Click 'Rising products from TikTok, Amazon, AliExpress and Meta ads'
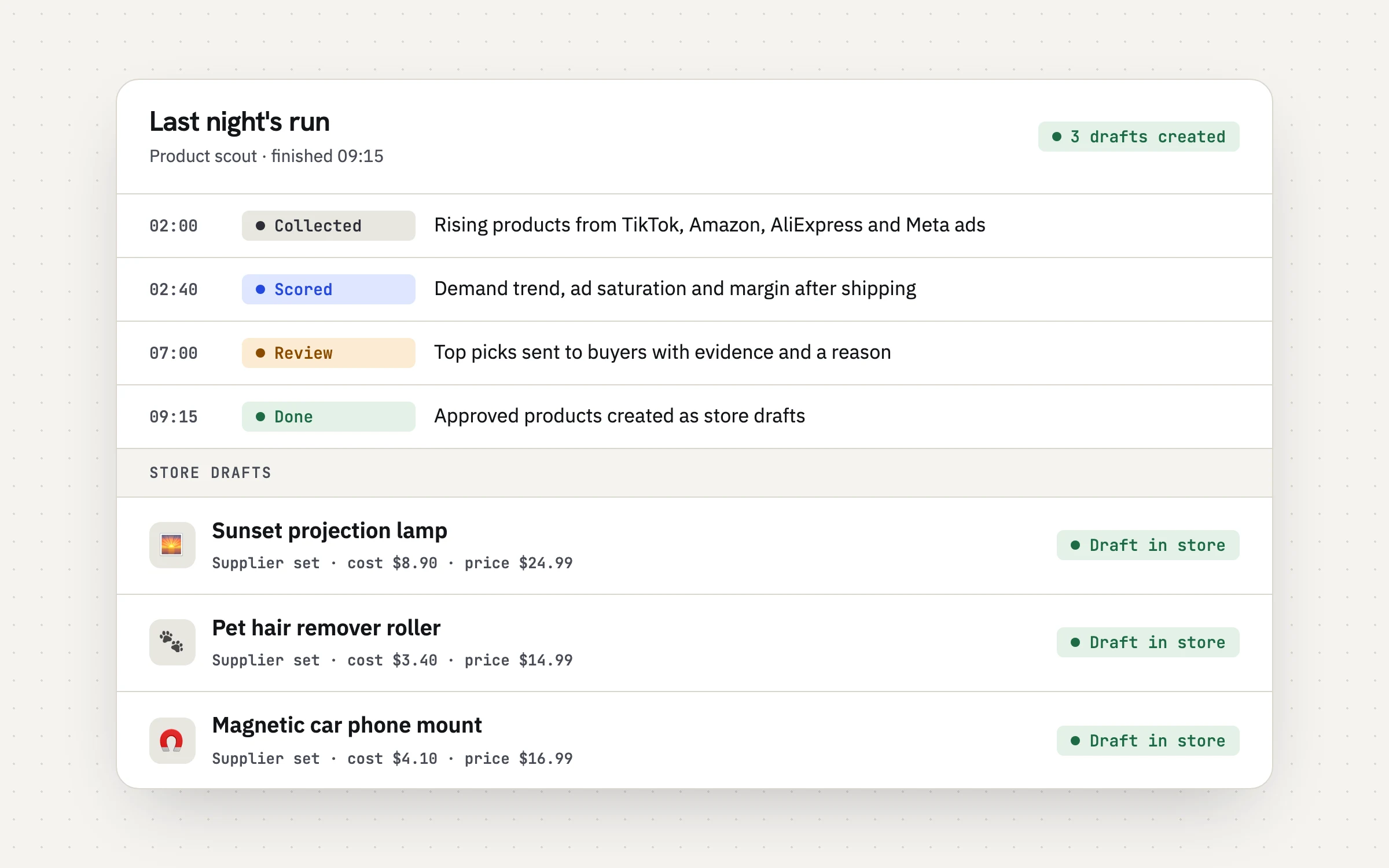This screenshot has height=868, width=1389. tap(710, 225)
